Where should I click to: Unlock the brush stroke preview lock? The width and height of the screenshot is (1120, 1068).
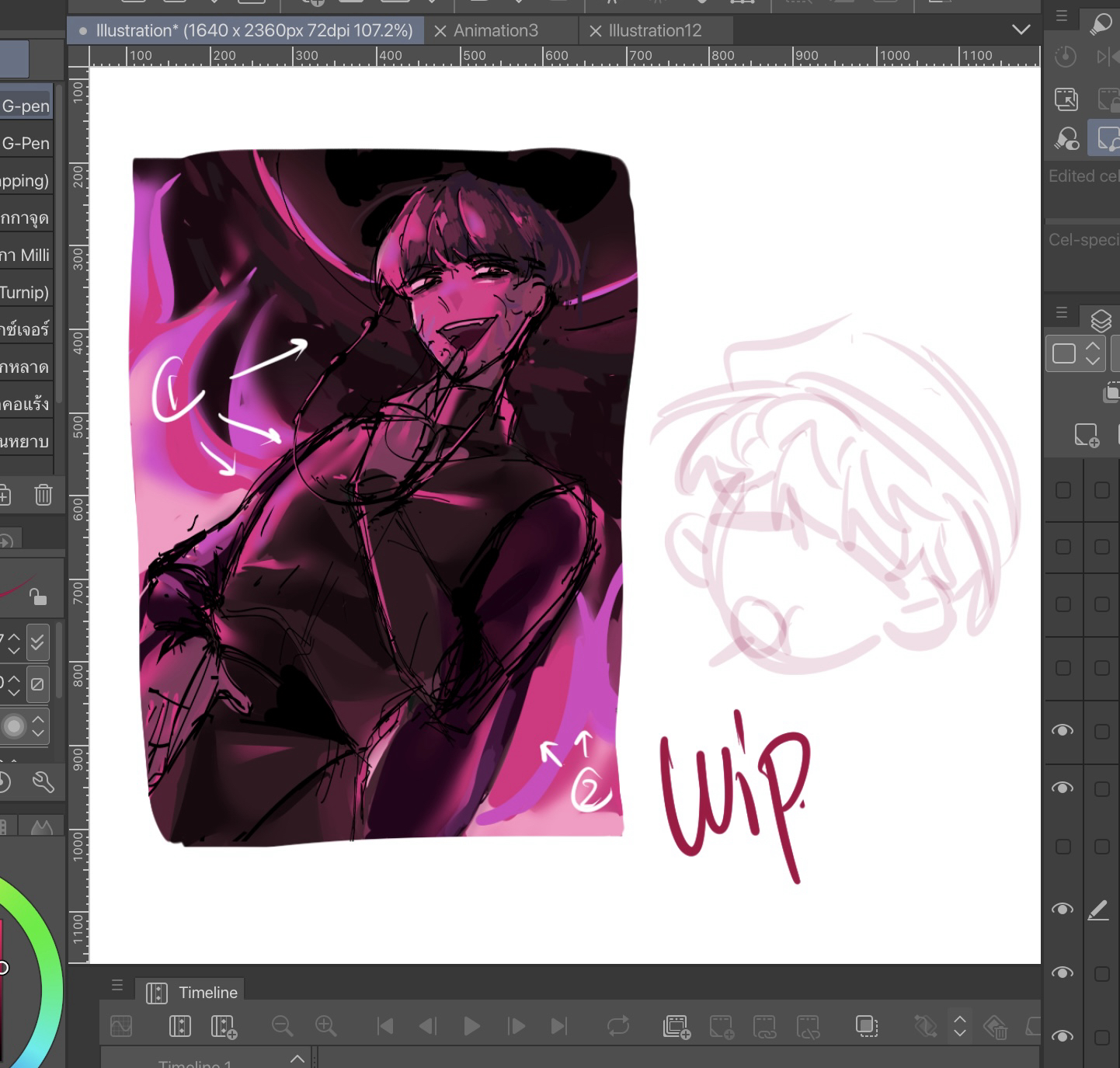pyautogui.click(x=37, y=597)
